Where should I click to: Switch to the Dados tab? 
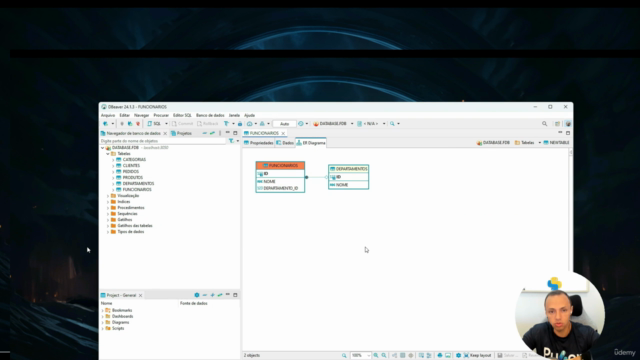pyautogui.click(x=285, y=143)
